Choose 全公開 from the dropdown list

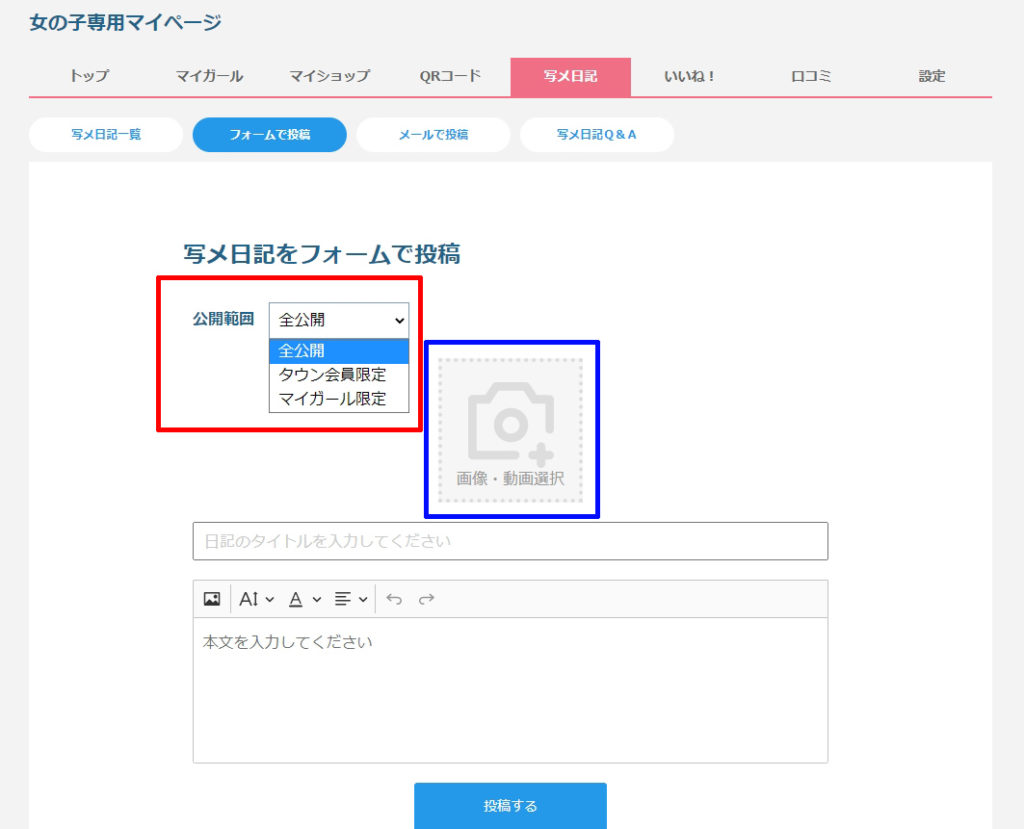pyautogui.click(x=339, y=351)
